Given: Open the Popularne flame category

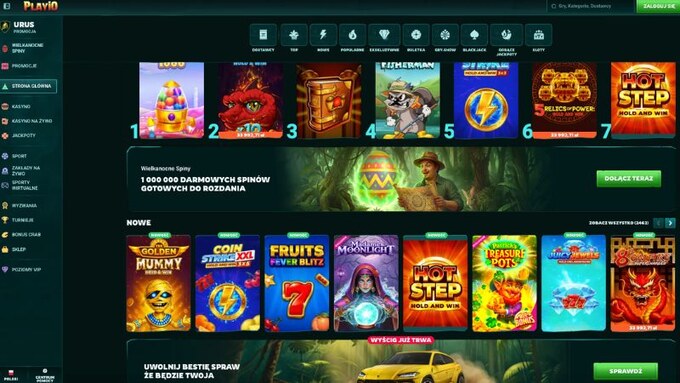Looking at the screenshot, I should pos(352,35).
